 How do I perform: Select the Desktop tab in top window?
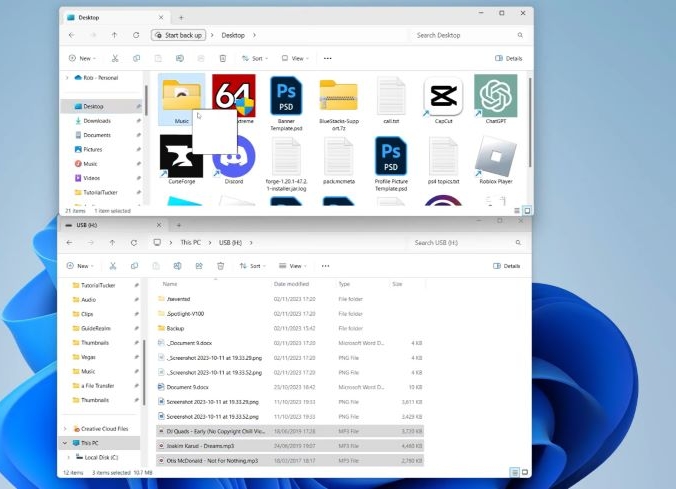pos(115,18)
